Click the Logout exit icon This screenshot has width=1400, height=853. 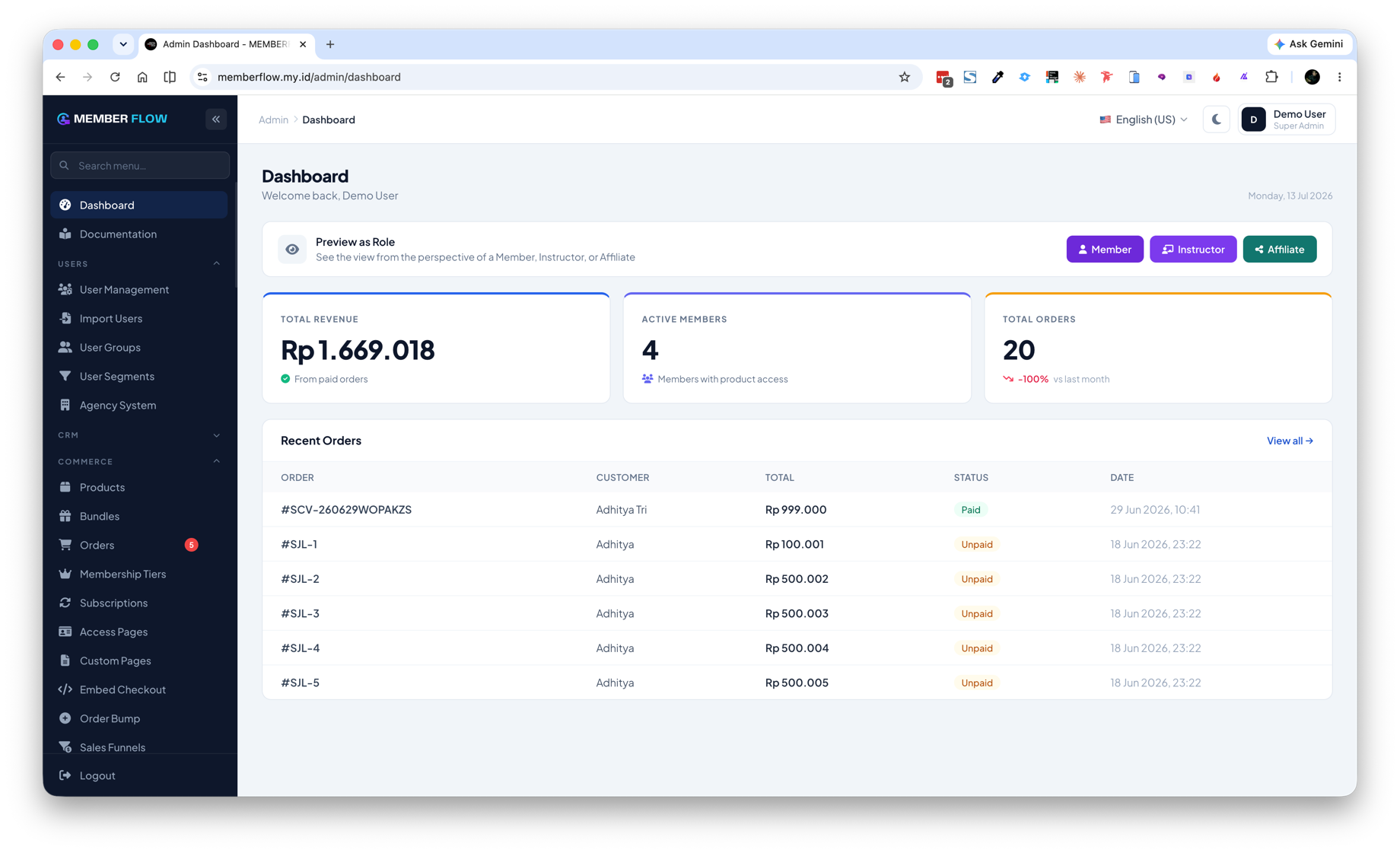(x=65, y=775)
